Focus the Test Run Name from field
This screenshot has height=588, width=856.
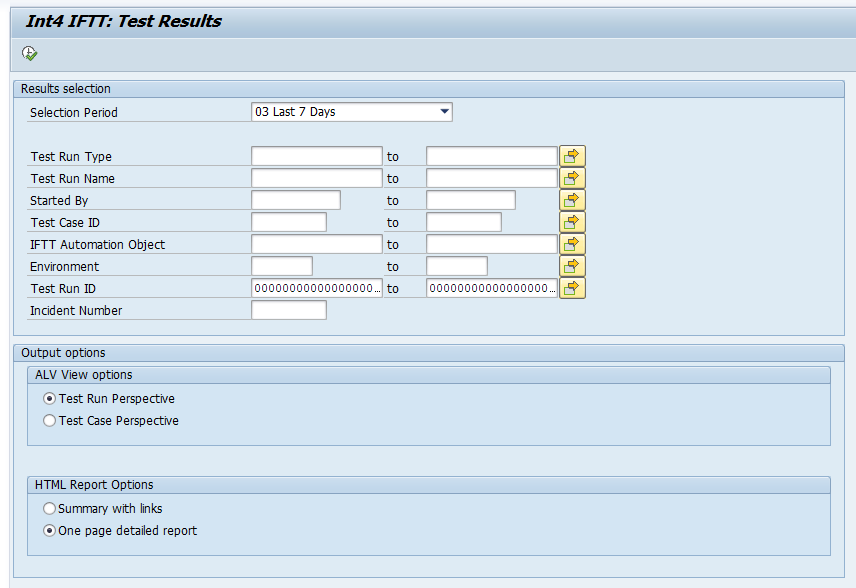pos(316,178)
